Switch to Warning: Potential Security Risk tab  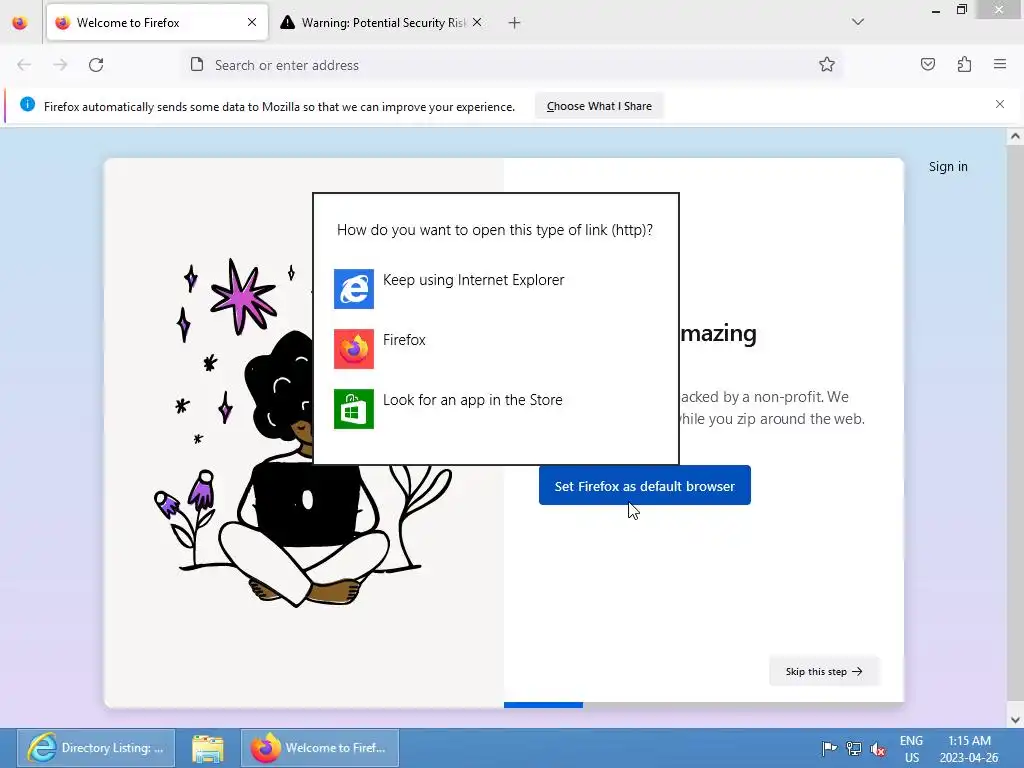(x=383, y=23)
